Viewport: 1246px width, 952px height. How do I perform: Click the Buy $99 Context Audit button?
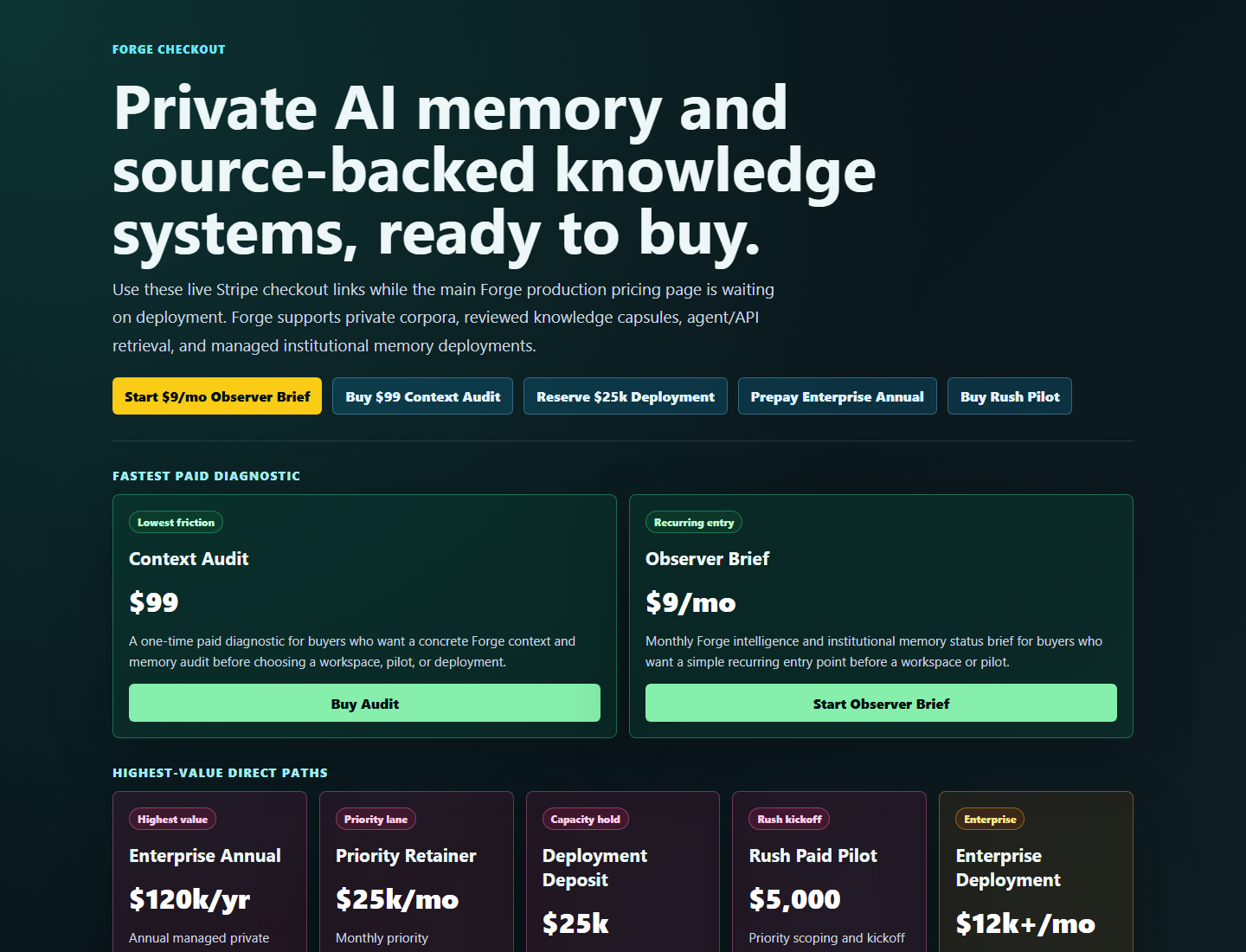tap(423, 396)
